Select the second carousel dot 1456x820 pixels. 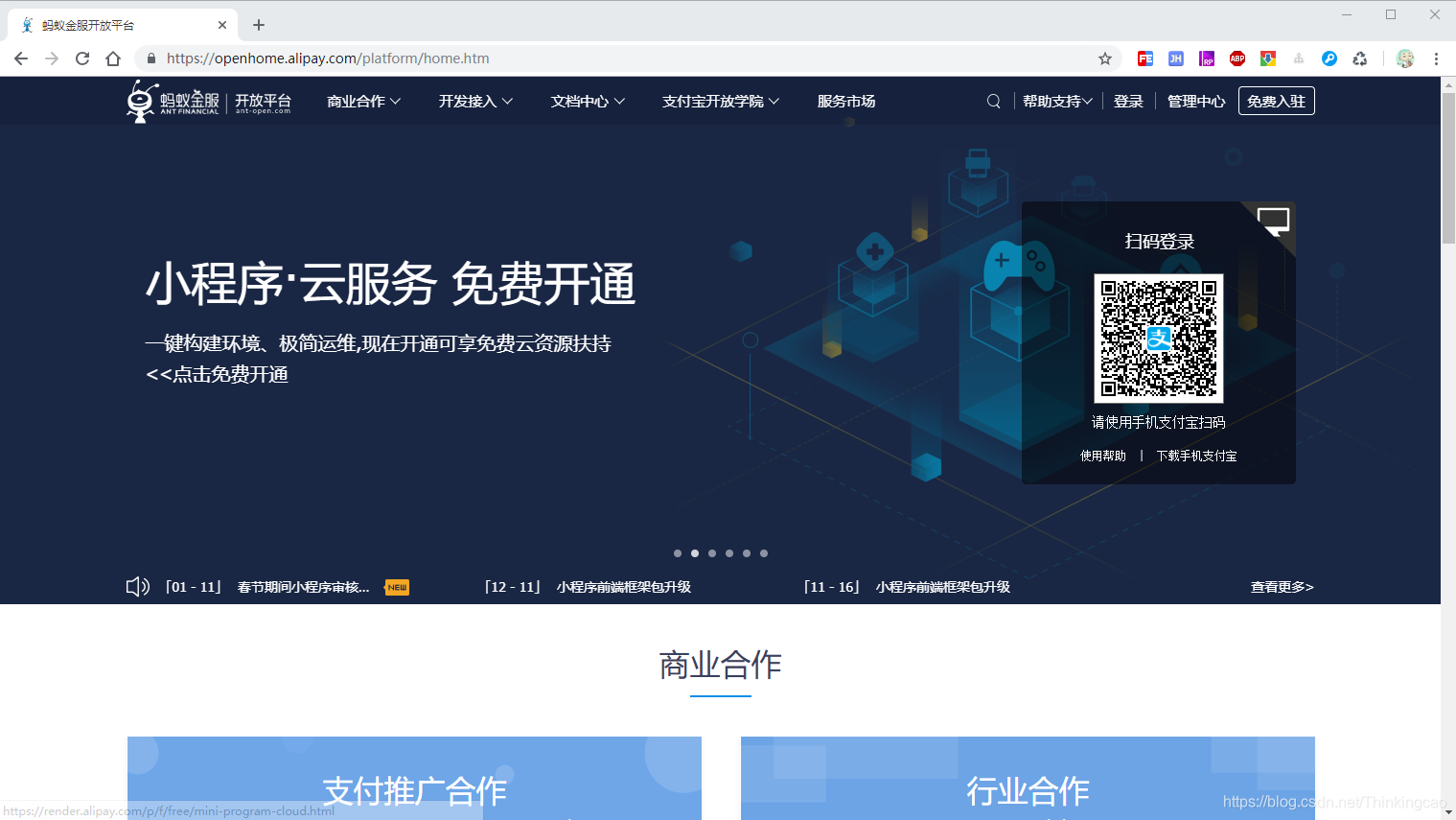coord(695,553)
